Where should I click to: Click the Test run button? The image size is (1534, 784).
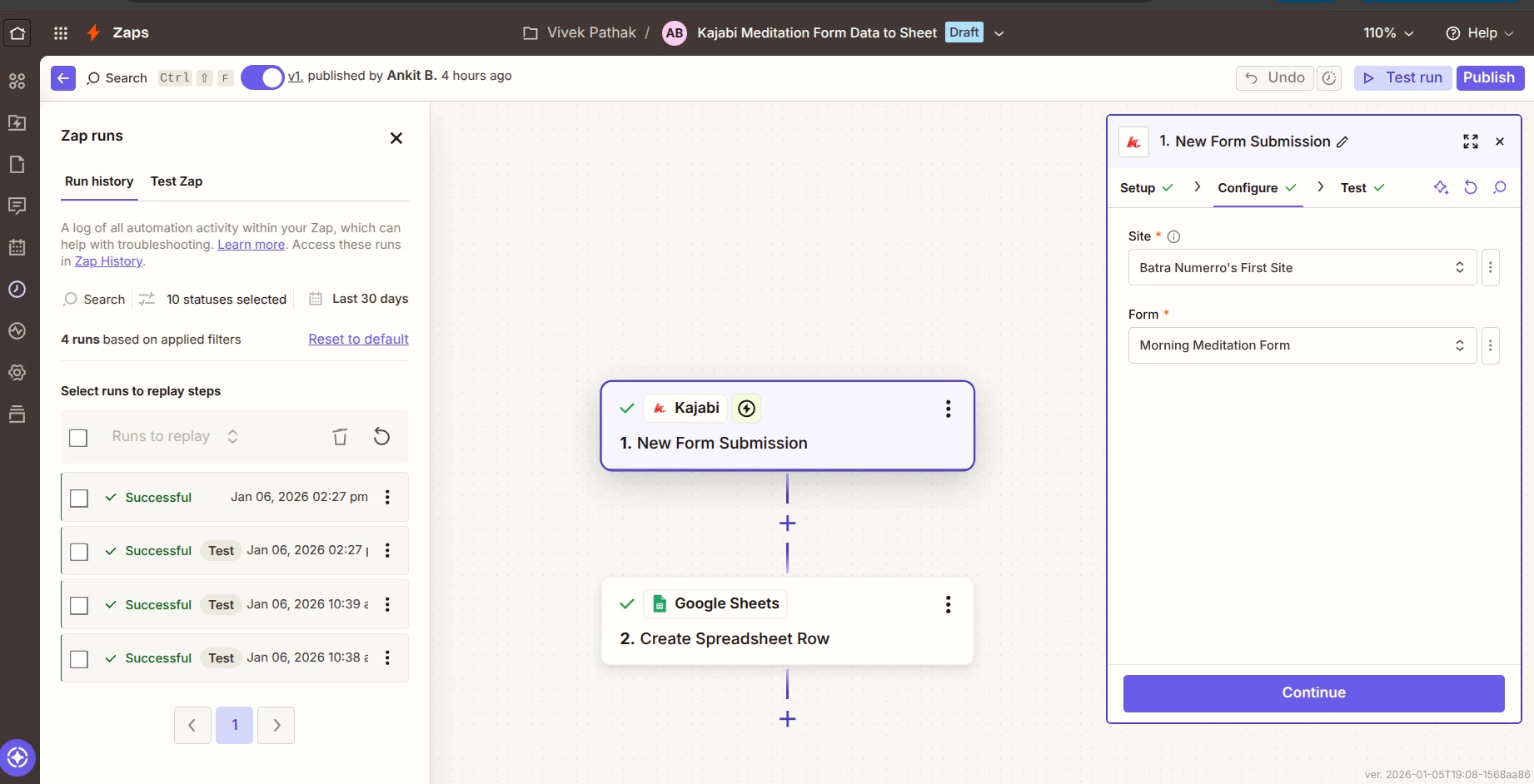(x=1403, y=77)
